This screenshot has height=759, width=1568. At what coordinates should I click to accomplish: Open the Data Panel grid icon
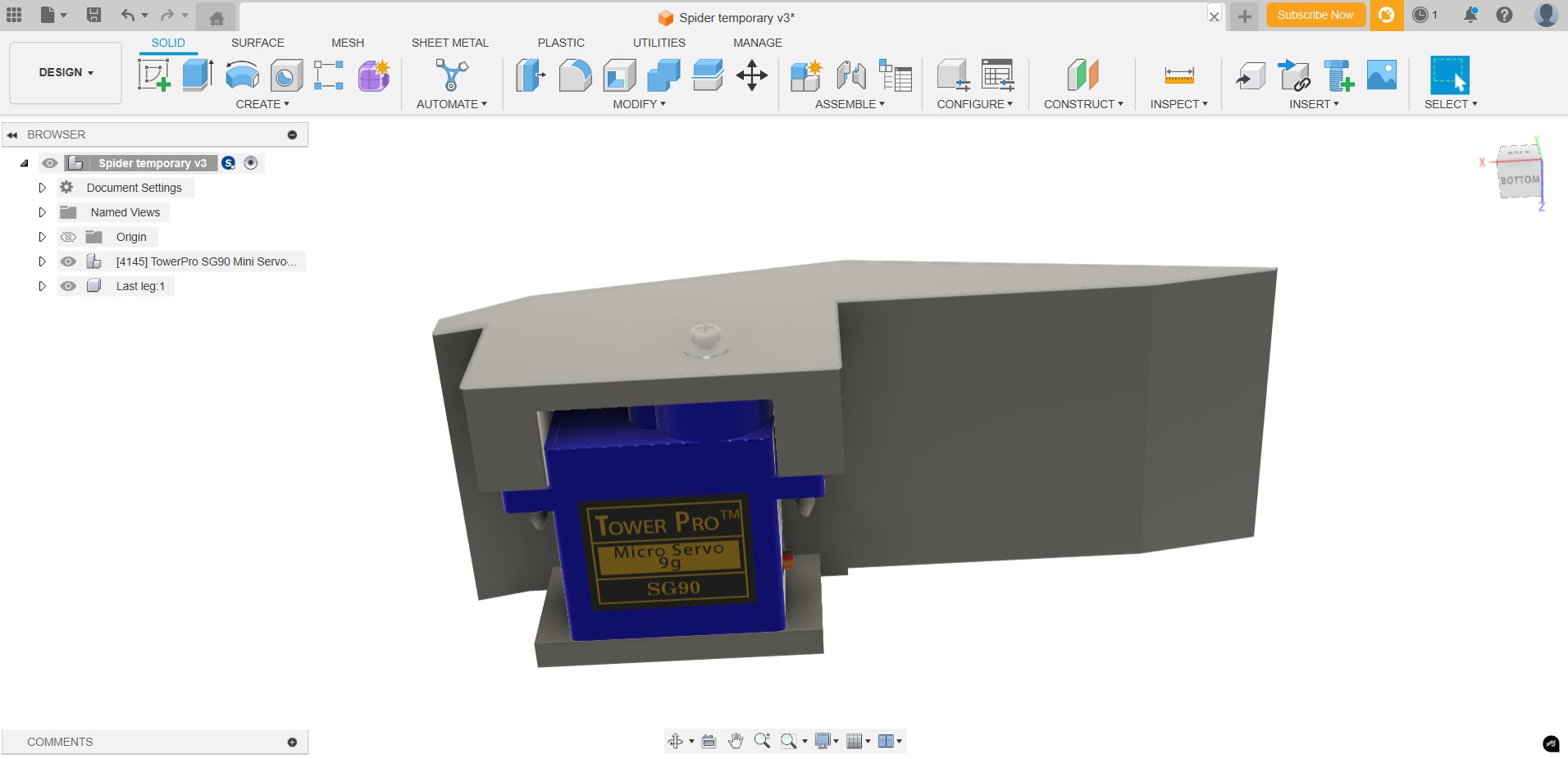(x=14, y=15)
